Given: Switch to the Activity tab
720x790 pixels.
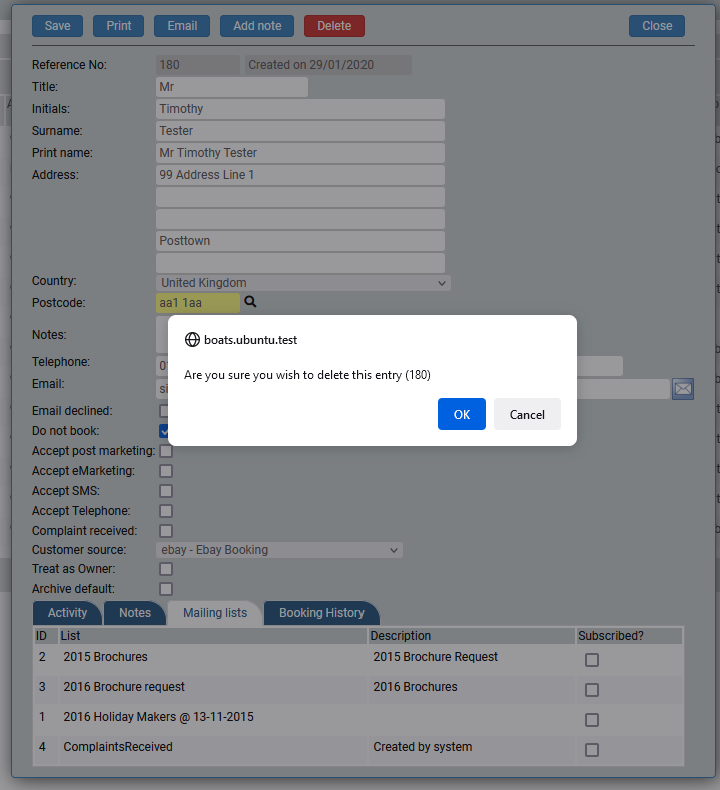Looking at the screenshot, I should pos(68,613).
